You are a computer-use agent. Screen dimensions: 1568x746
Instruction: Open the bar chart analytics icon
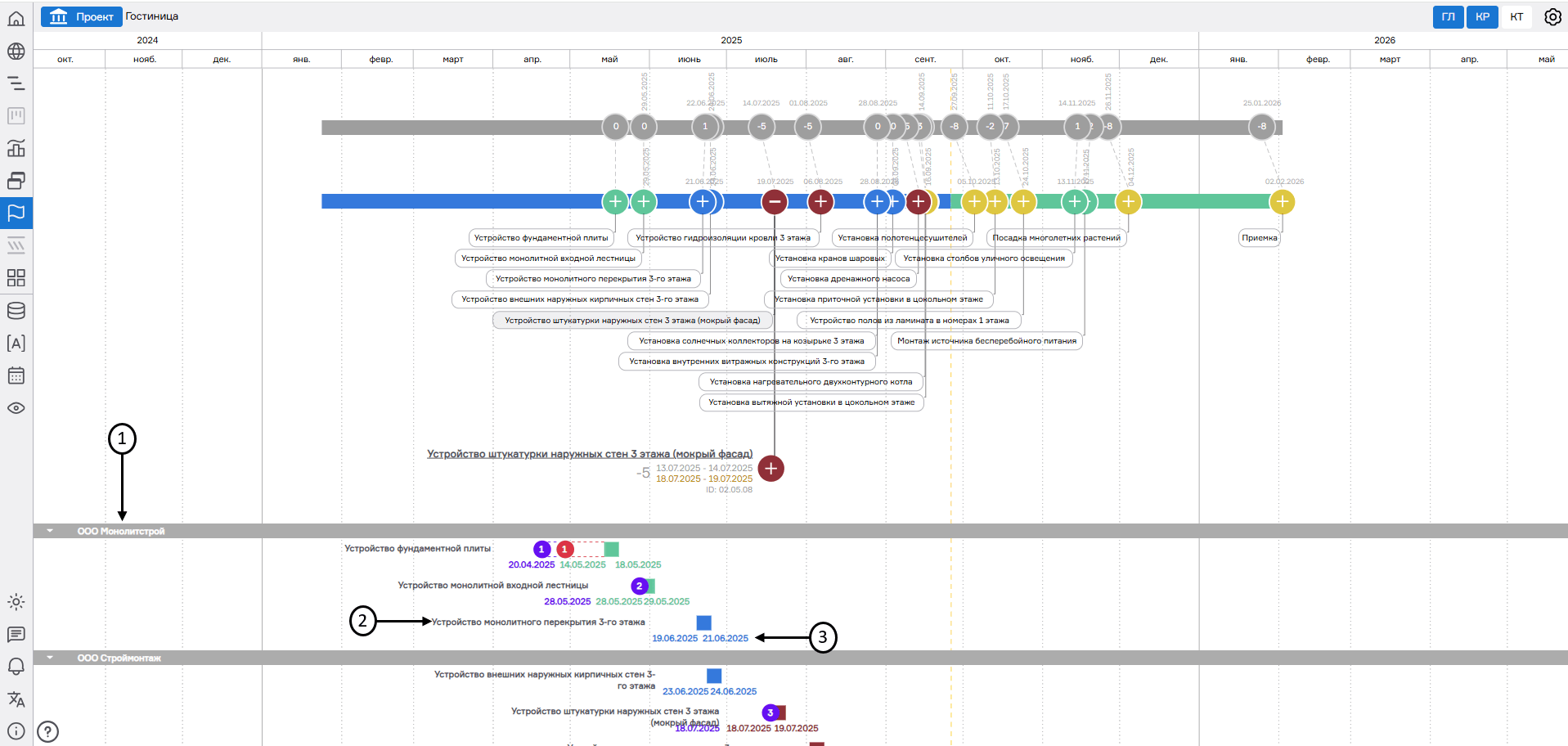[16, 148]
